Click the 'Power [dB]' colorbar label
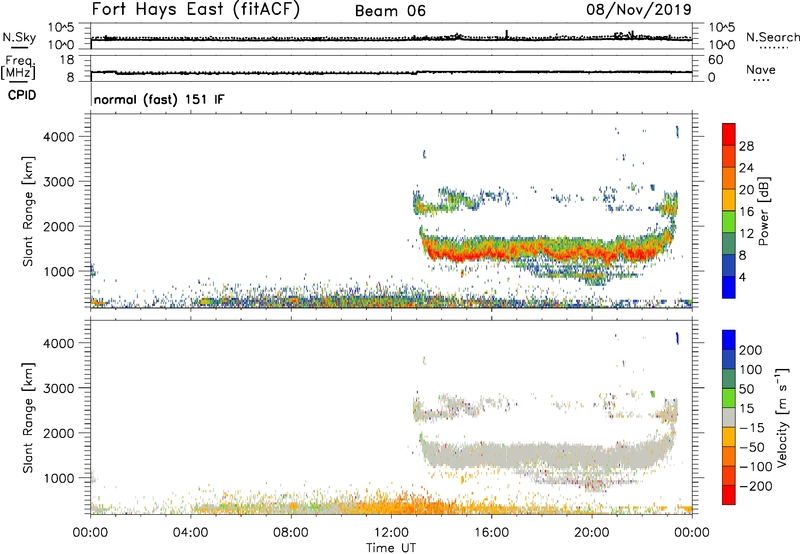This screenshot has width=800, height=554. click(763, 211)
